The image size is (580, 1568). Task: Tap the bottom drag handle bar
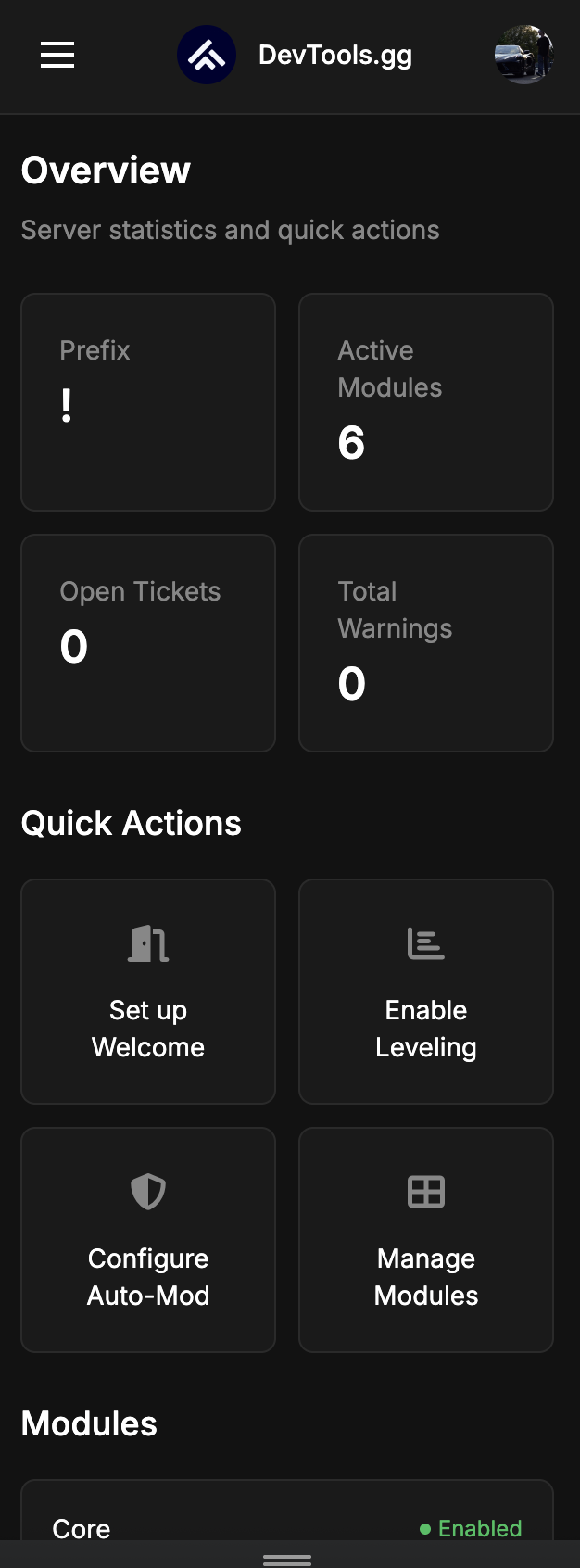coord(287,1561)
